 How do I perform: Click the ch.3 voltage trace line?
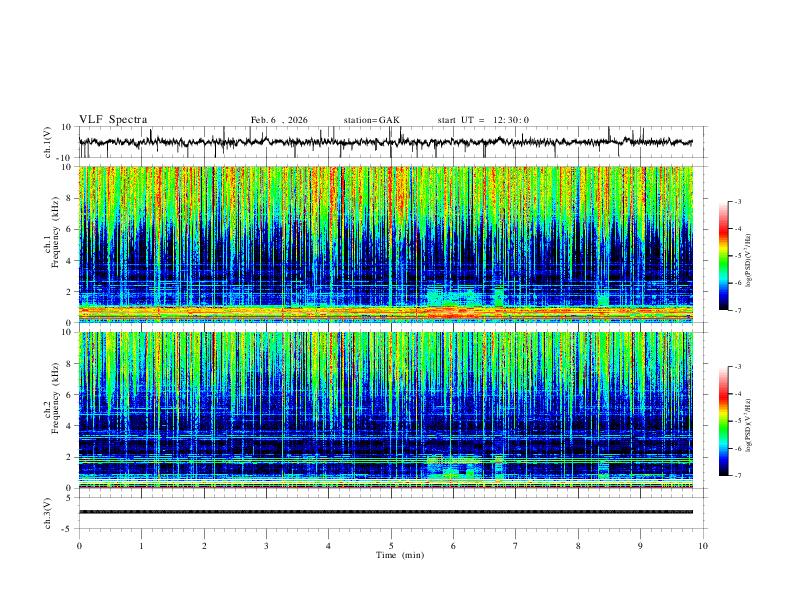pyautogui.click(x=385, y=512)
